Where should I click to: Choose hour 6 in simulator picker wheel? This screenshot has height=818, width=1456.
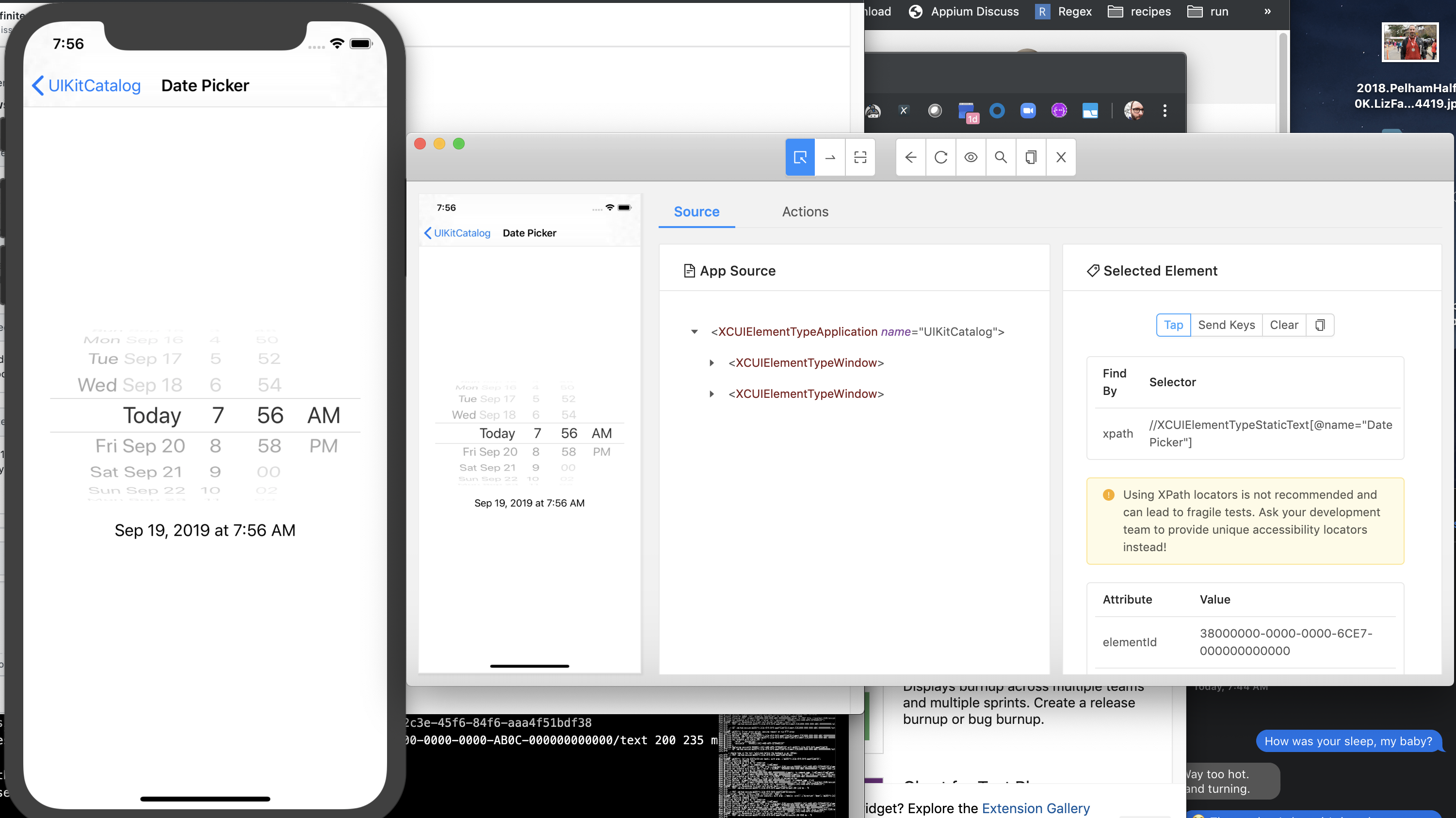pos(215,385)
